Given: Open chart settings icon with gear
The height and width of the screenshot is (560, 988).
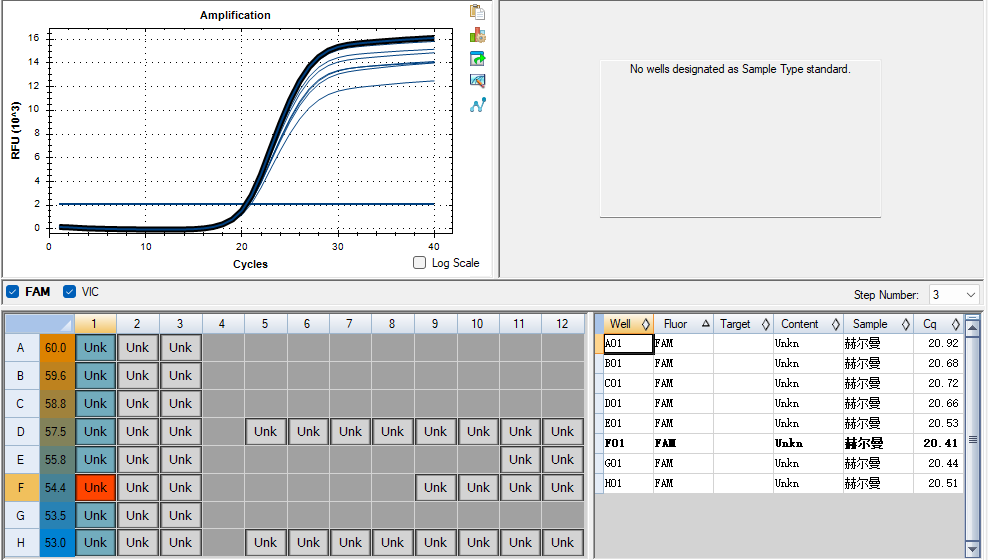Looking at the screenshot, I should point(478,35).
